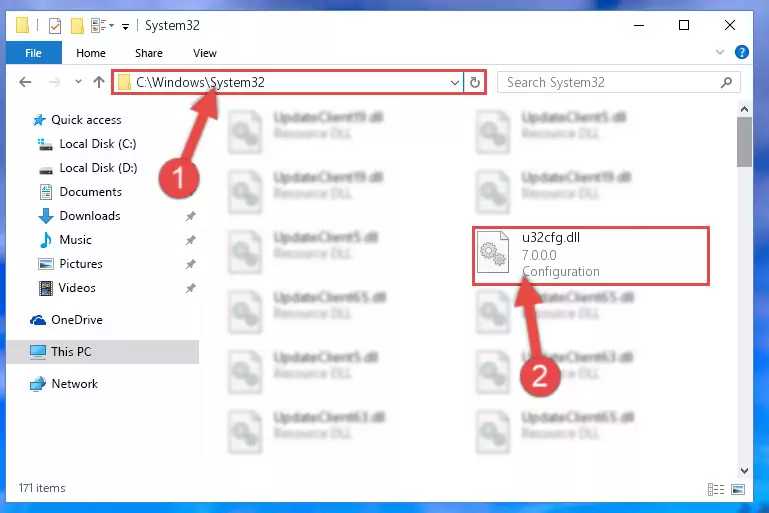
Task: Switch to the View ribbon tab
Action: coord(205,53)
